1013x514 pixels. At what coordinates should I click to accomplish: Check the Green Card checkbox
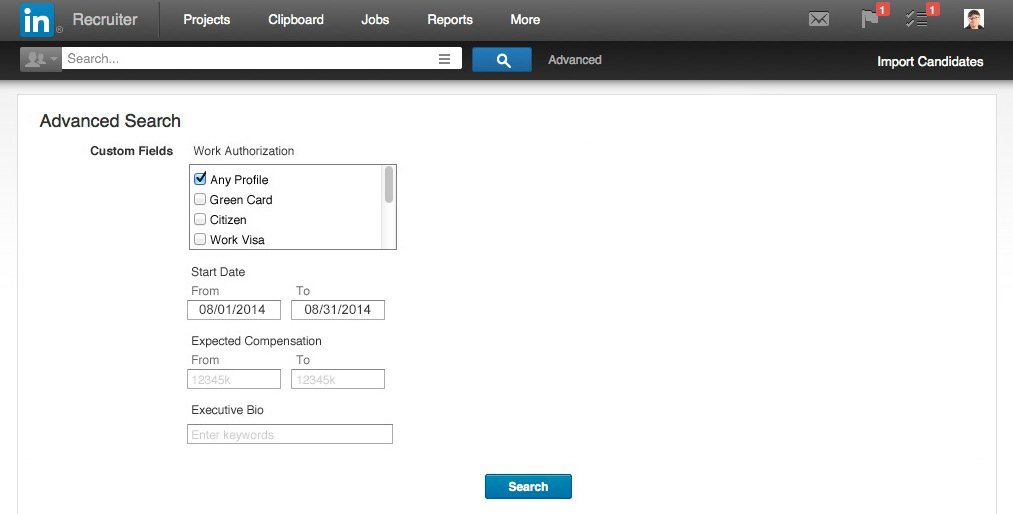point(200,200)
